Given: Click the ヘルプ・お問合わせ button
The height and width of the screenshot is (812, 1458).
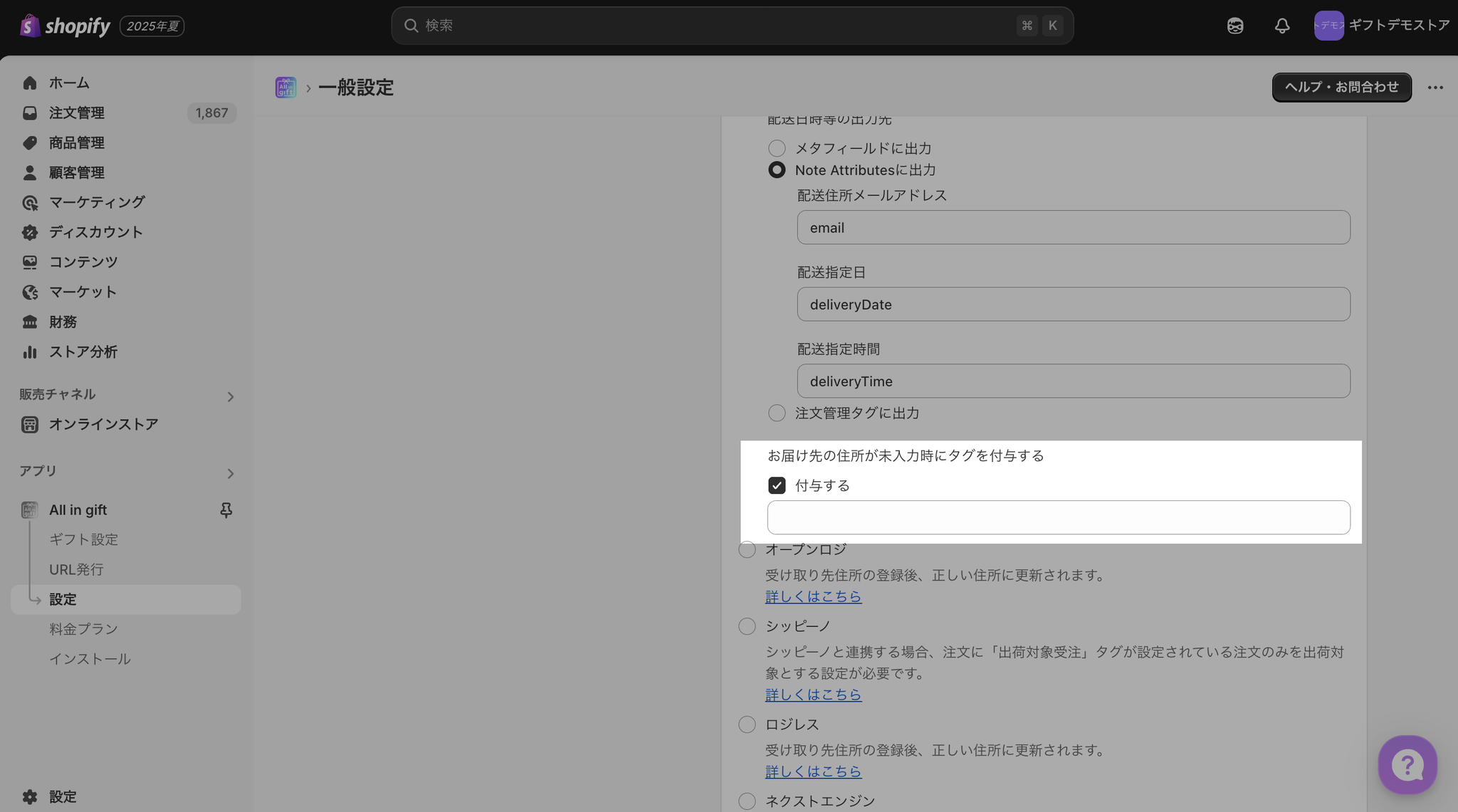Looking at the screenshot, I should (1341, 87).
